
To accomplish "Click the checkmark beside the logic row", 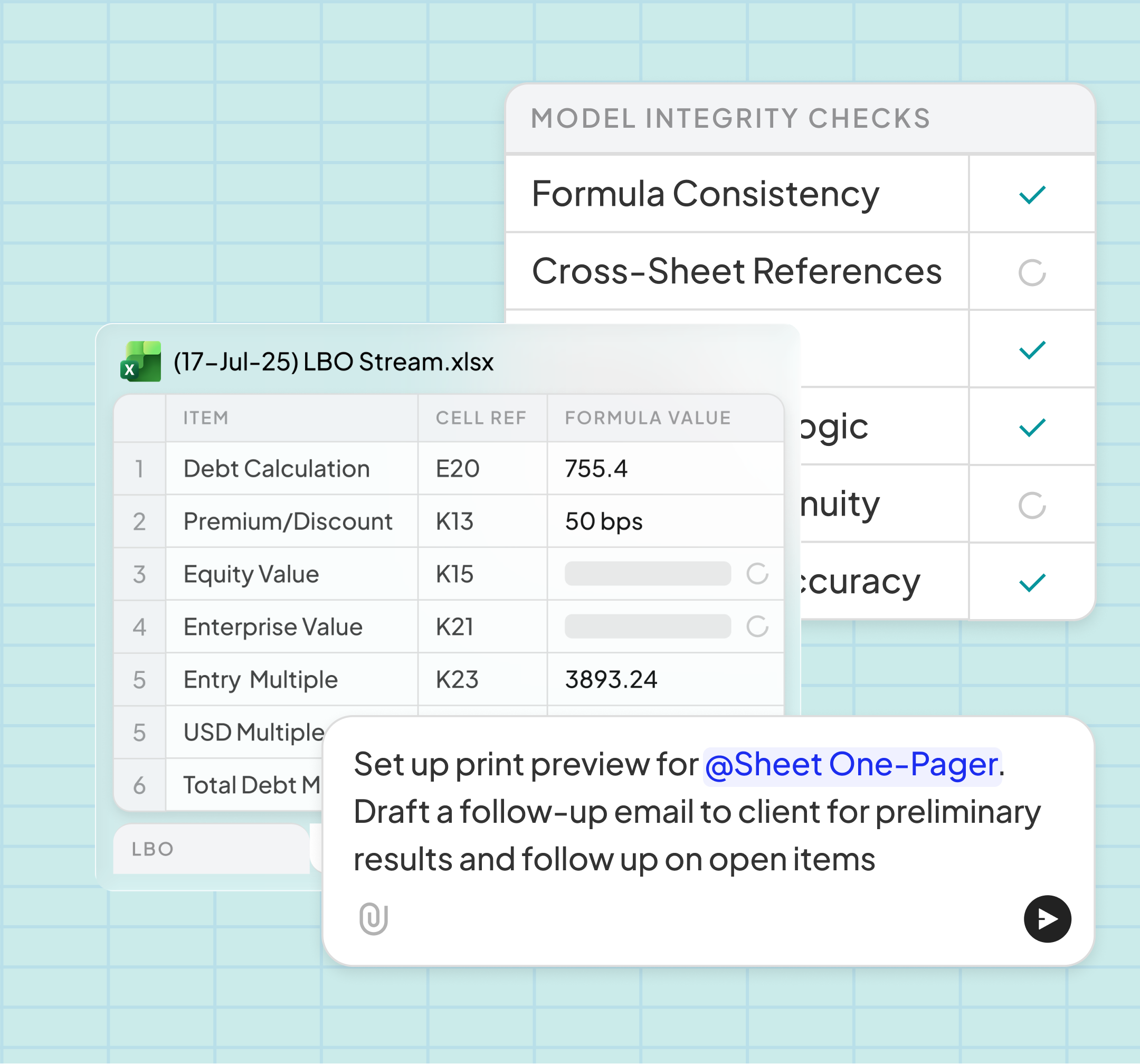I will [1032, 427].
